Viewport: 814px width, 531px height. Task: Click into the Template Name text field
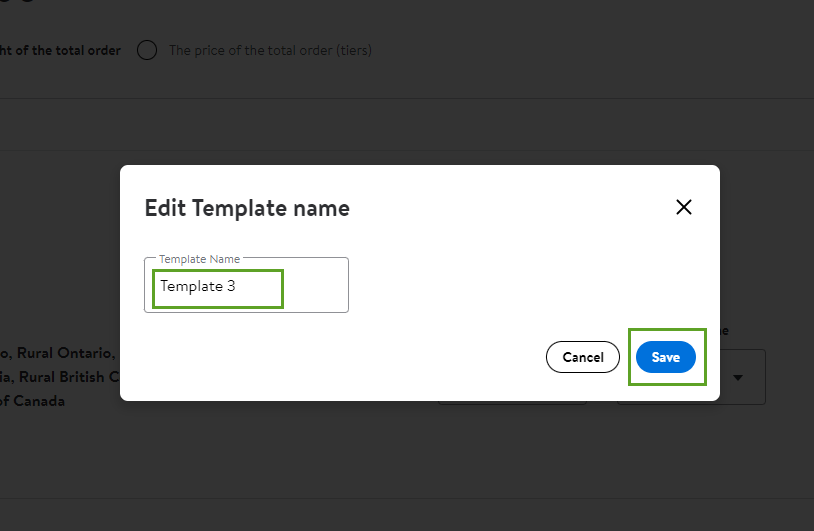click(246, 285)
